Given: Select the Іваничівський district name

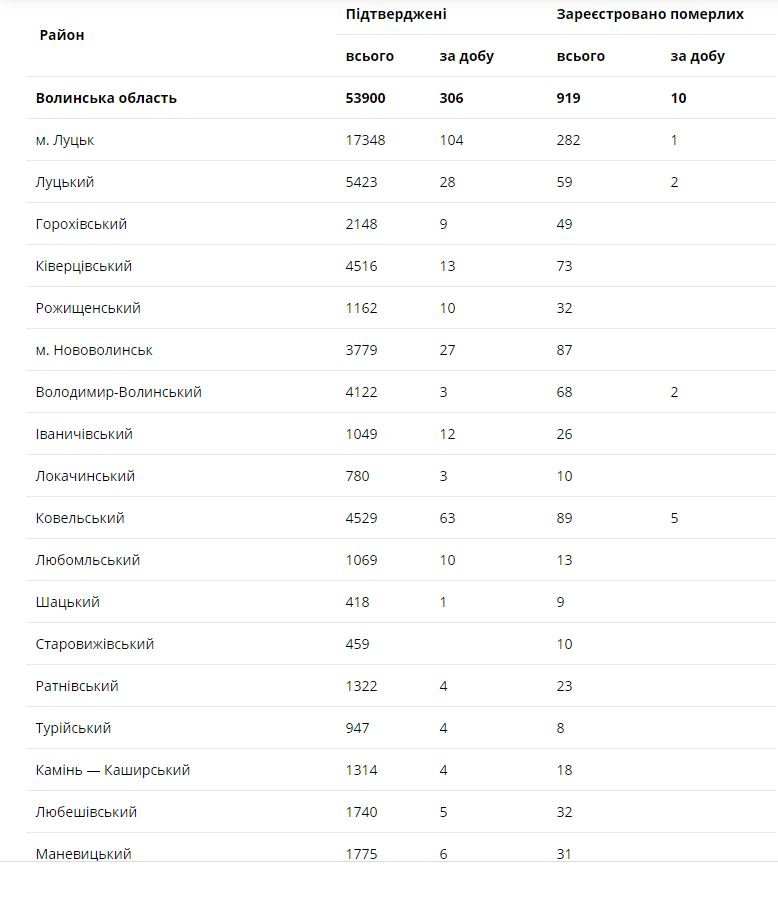Looking at the screenshot, I should [x=84, y=434].
